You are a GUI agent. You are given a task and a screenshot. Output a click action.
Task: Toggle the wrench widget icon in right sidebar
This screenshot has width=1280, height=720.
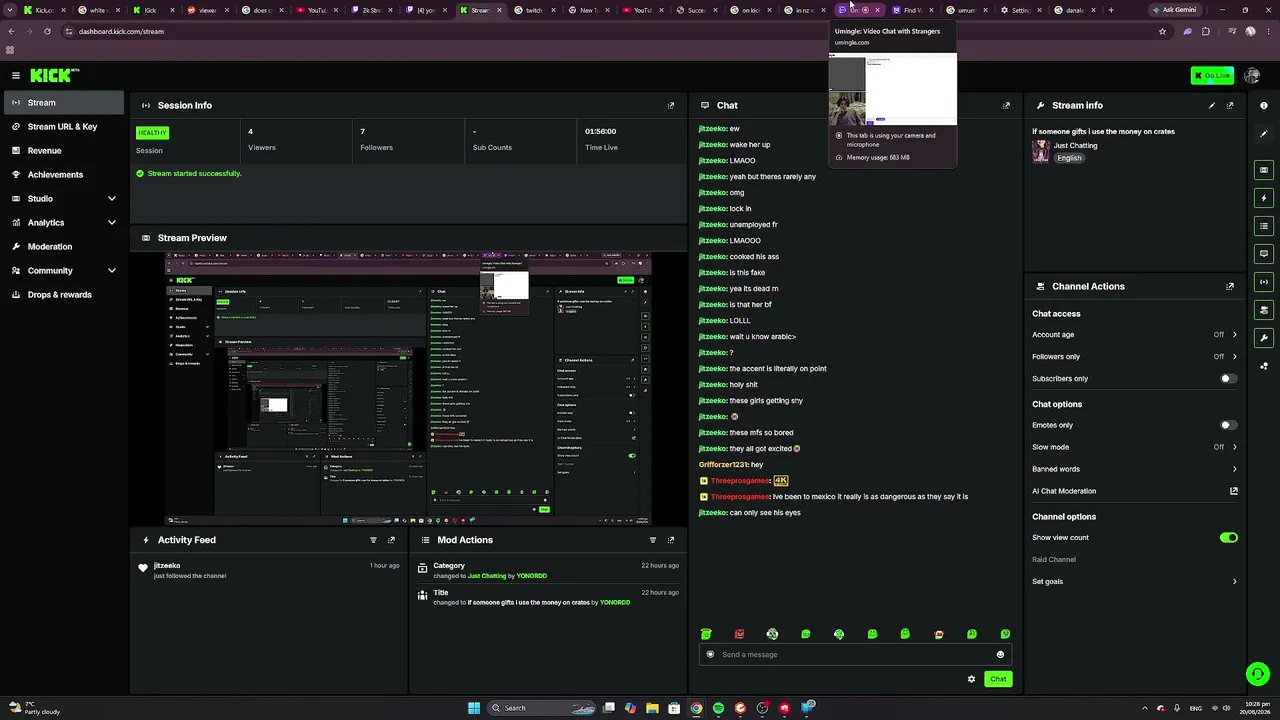[1264, 338]
